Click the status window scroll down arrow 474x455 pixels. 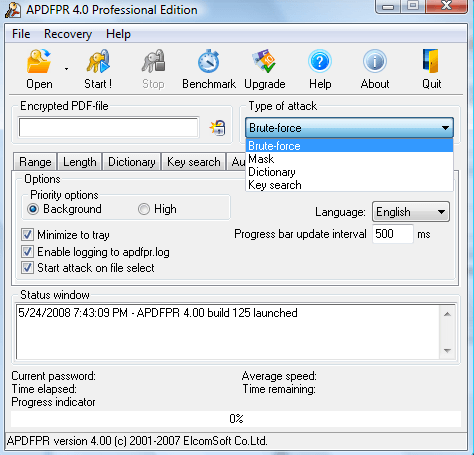pos(447,350)
